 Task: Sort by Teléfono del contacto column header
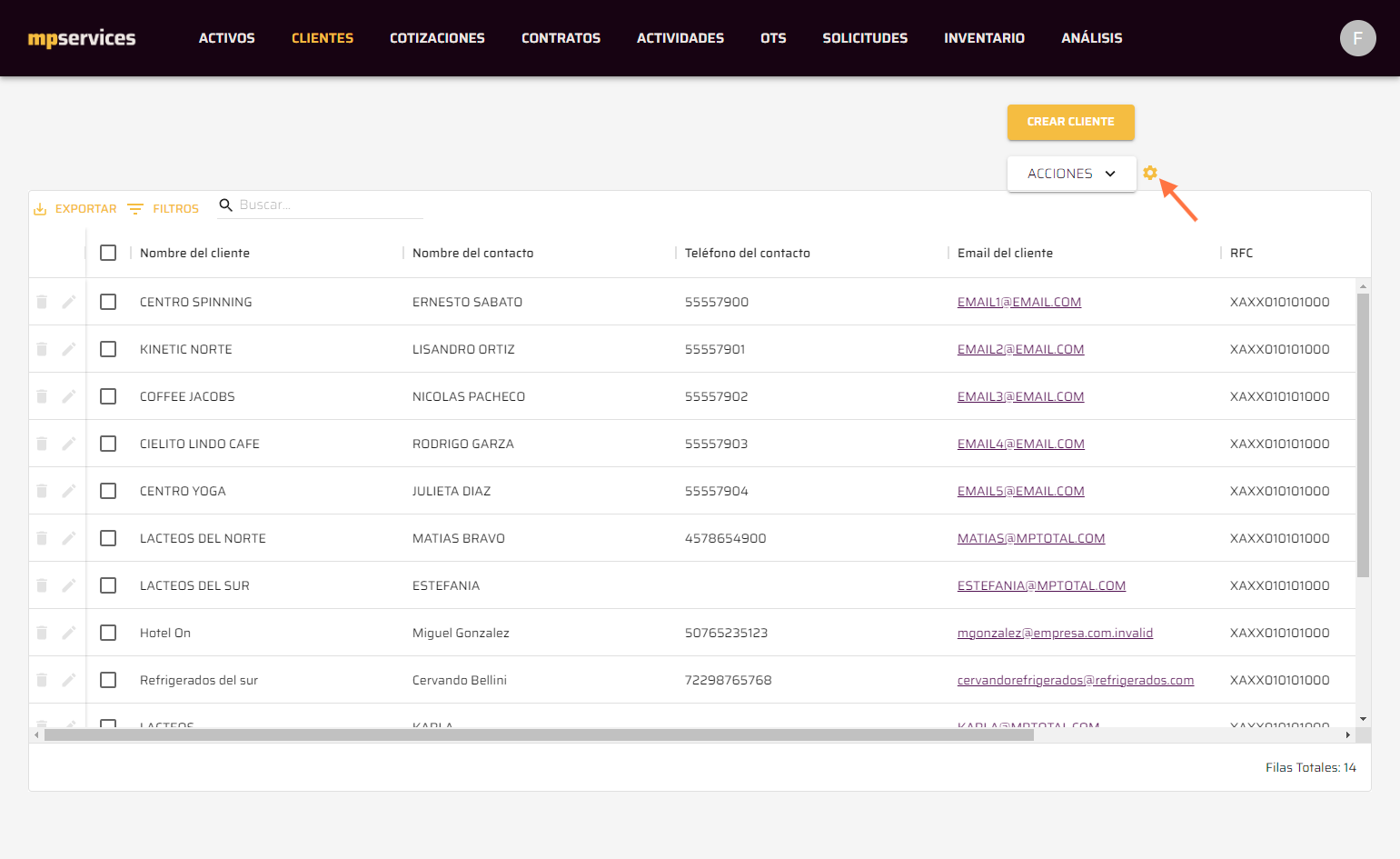click(748, 253)
